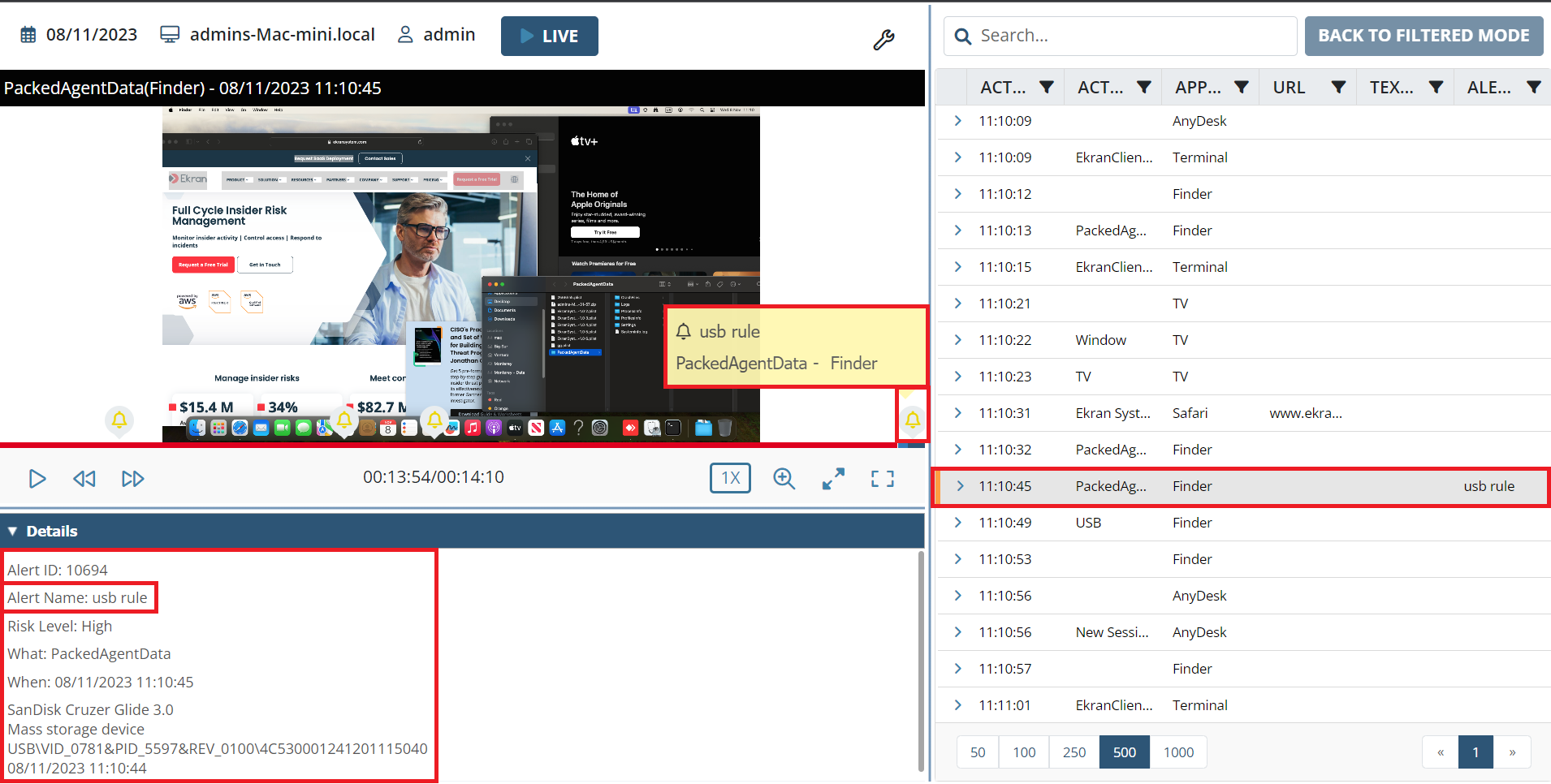Image resolution: width=1551 pixels, height=784 pixels.
Task: Toggle the 1X playback speed button
Action: pos(730,478)
